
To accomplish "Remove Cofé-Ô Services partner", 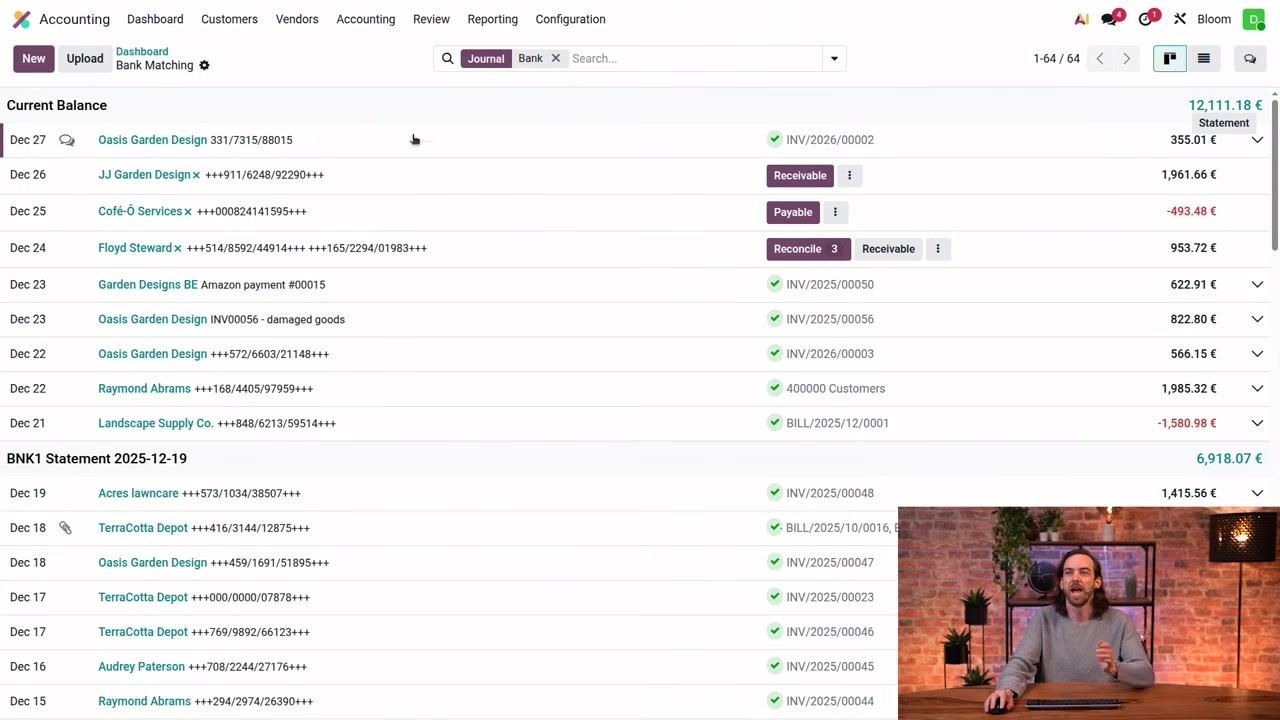I will pyautogui.click(x=187, y=212).
